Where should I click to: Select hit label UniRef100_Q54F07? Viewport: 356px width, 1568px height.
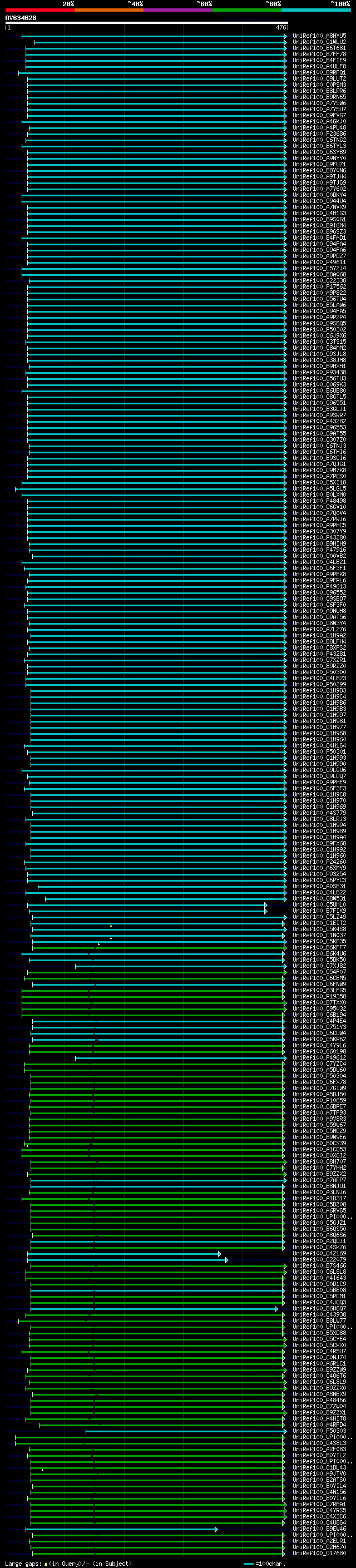(x=319, y=972)
